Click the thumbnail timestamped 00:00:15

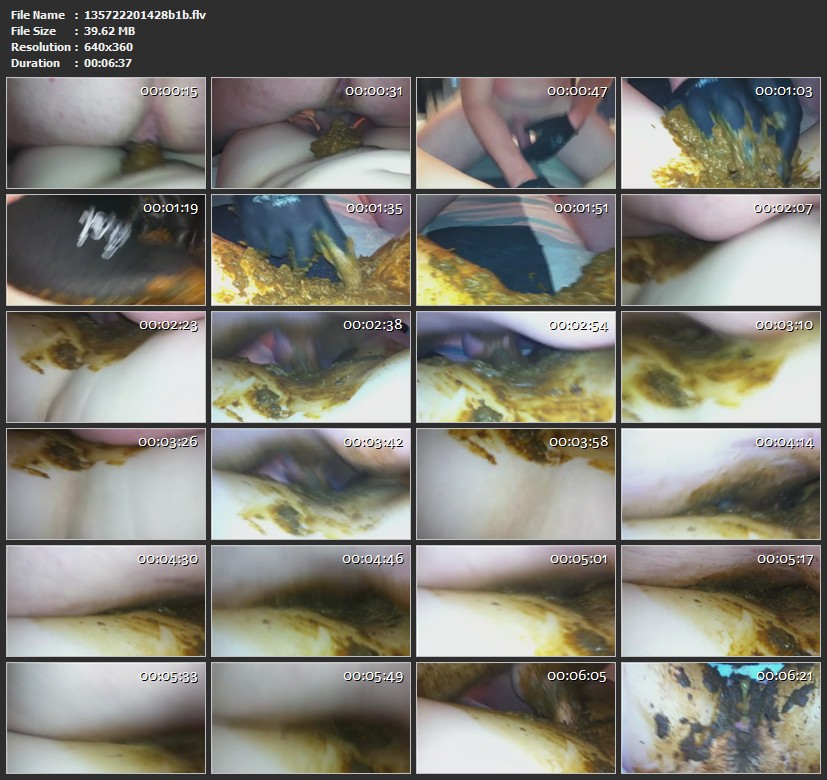coord(105,133)
